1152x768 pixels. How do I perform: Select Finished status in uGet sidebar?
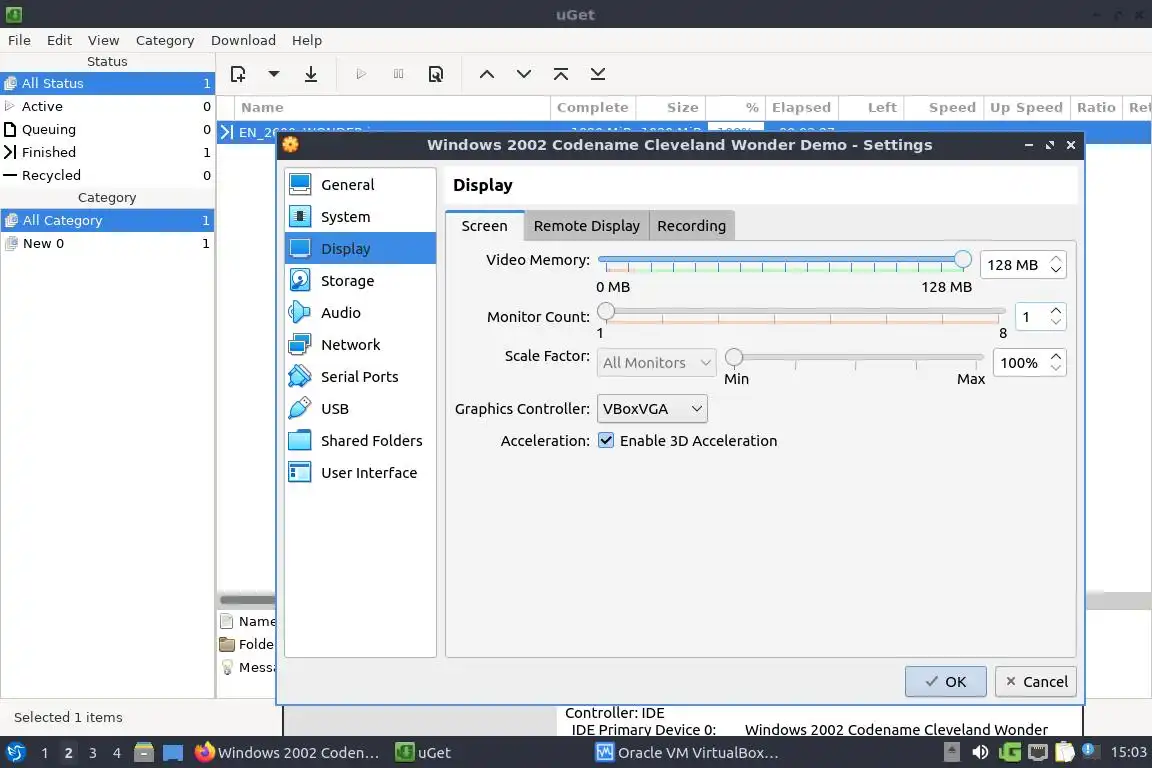pos(107,152)
